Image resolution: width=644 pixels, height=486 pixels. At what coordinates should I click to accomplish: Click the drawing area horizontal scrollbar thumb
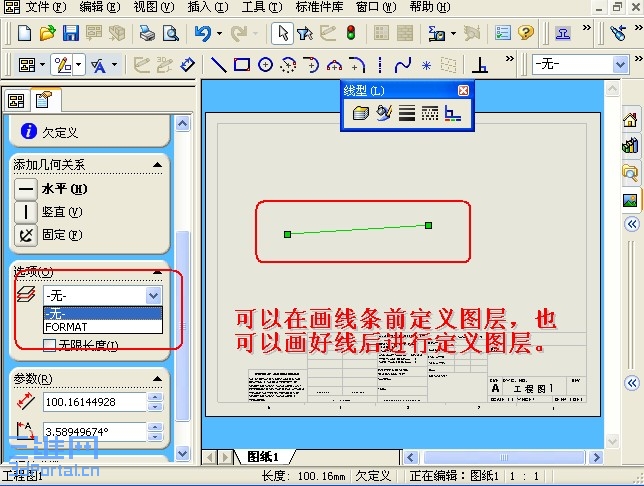pyautogui.click(x=504, y=457)
